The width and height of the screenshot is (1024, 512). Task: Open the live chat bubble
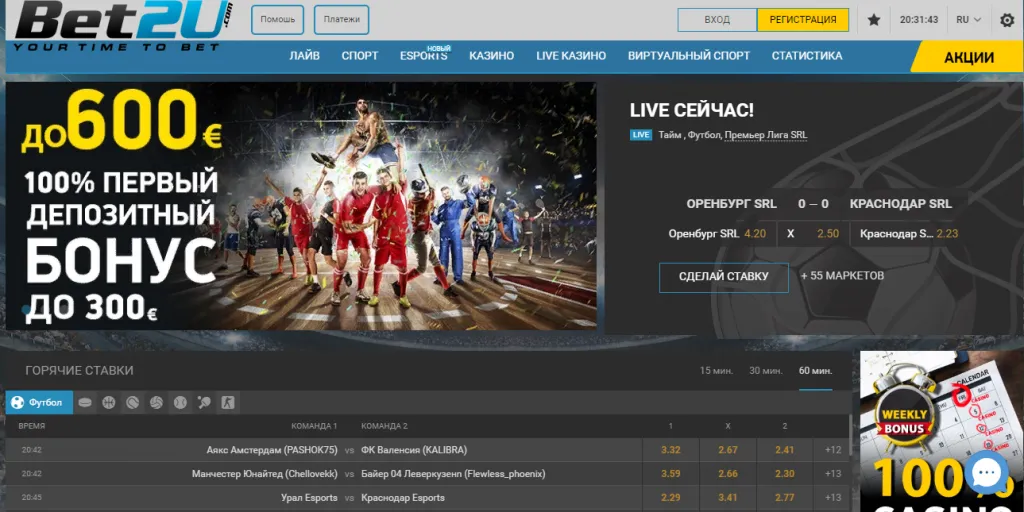[x=987, y=472]
